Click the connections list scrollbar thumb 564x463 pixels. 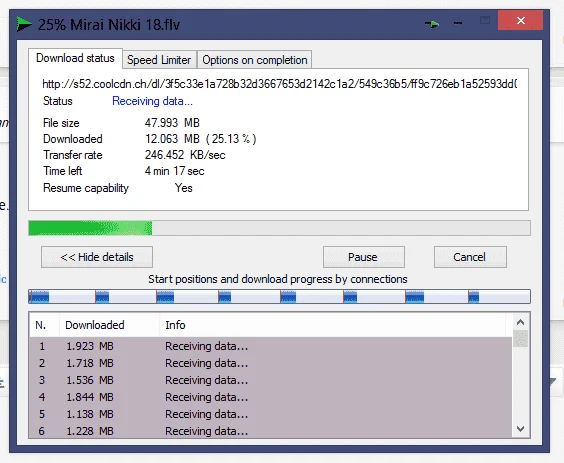click(x=520, y=339)
